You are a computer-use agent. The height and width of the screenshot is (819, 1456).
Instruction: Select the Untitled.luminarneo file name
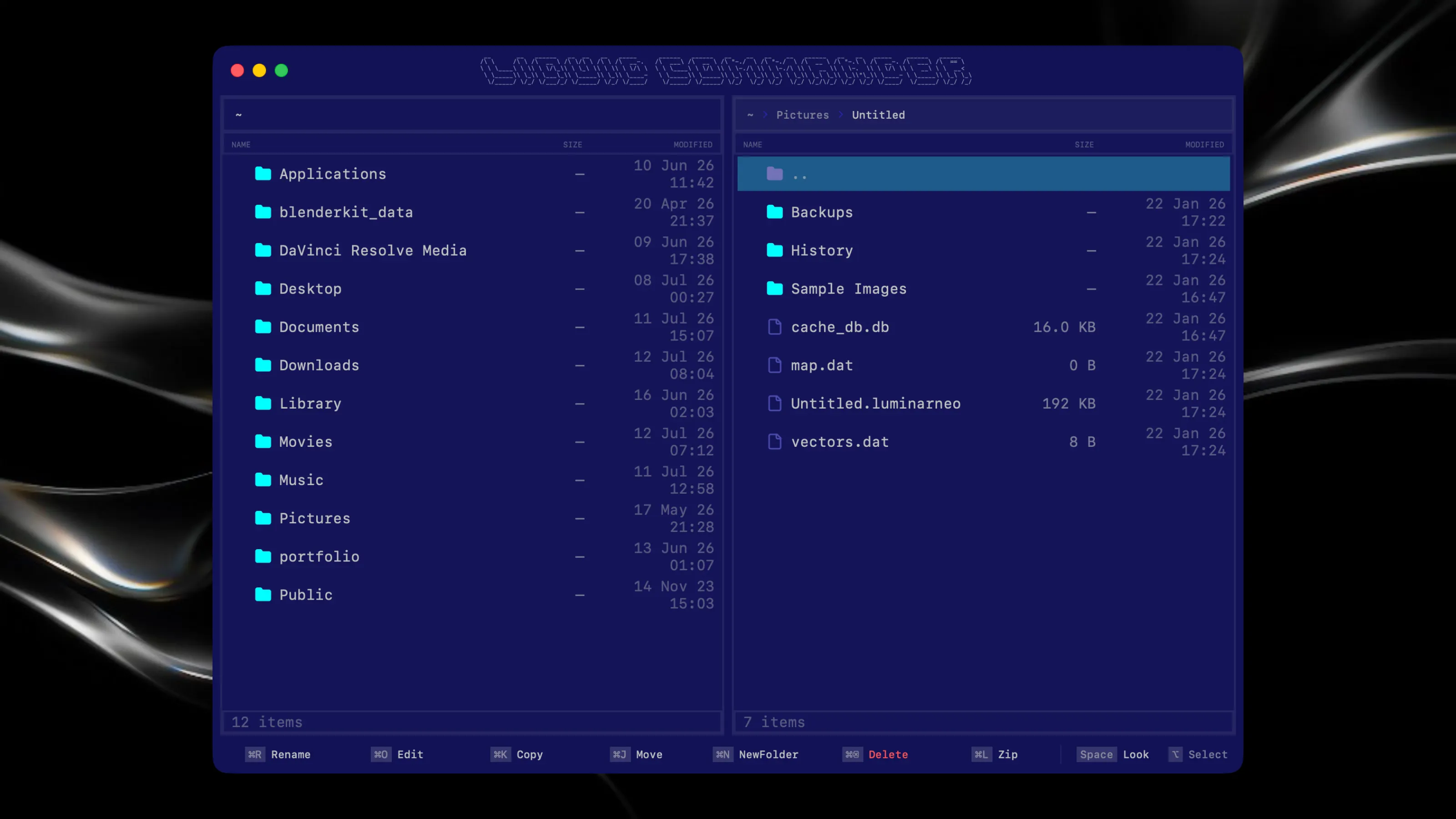tap(875, 404)
